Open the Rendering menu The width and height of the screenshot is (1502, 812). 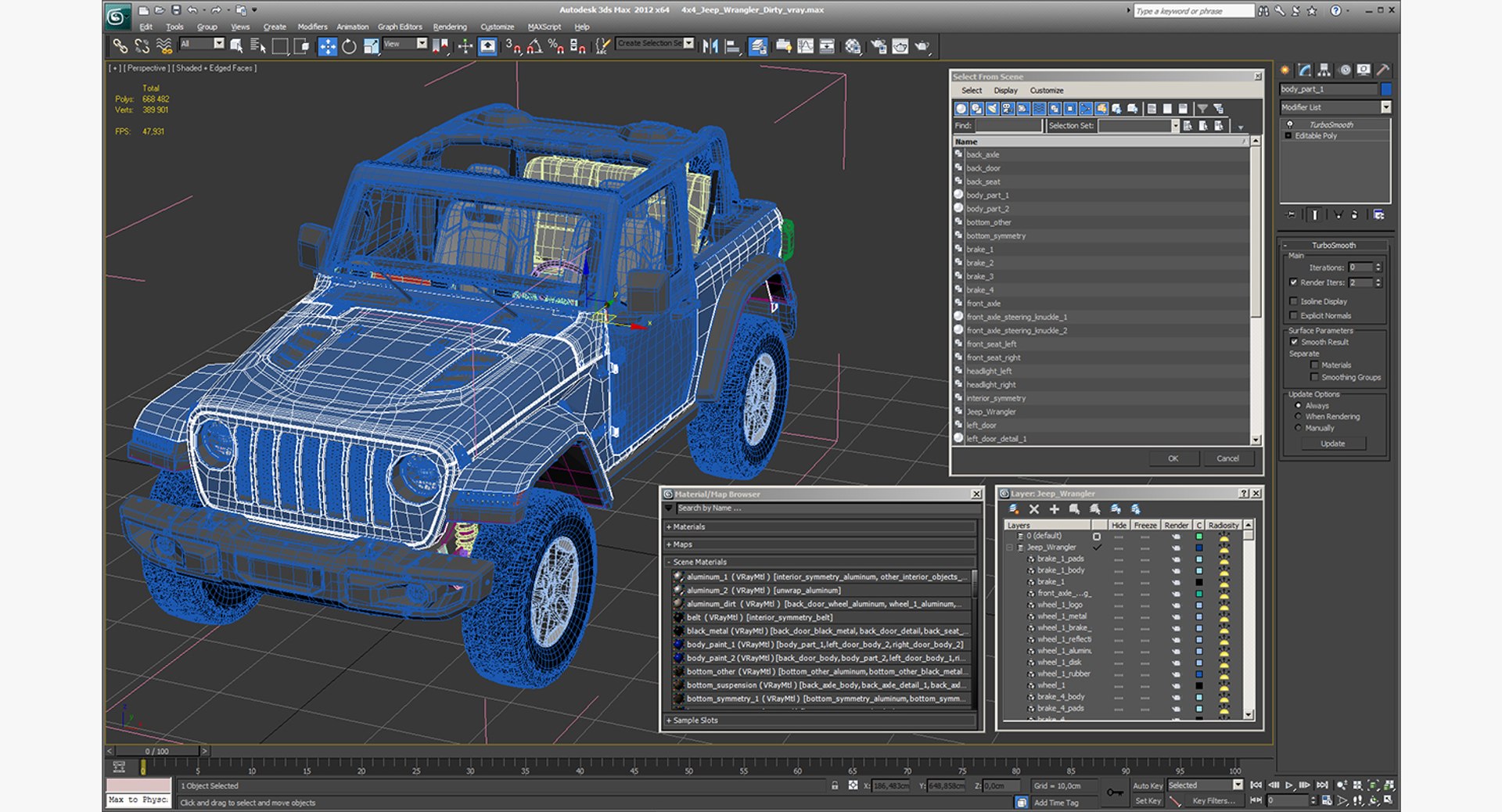click(x=450, y=27)
